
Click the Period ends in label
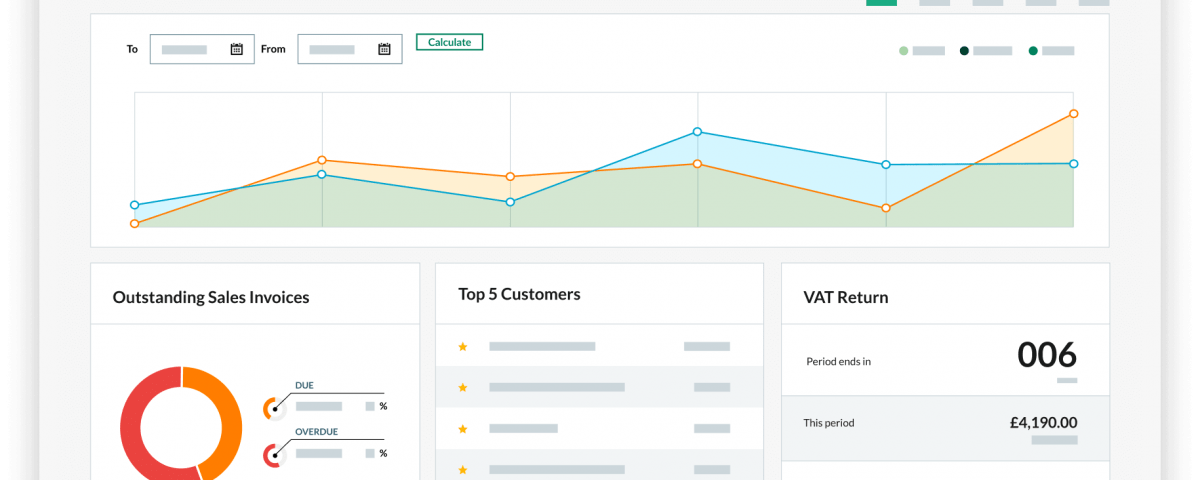tap(838, 362)
